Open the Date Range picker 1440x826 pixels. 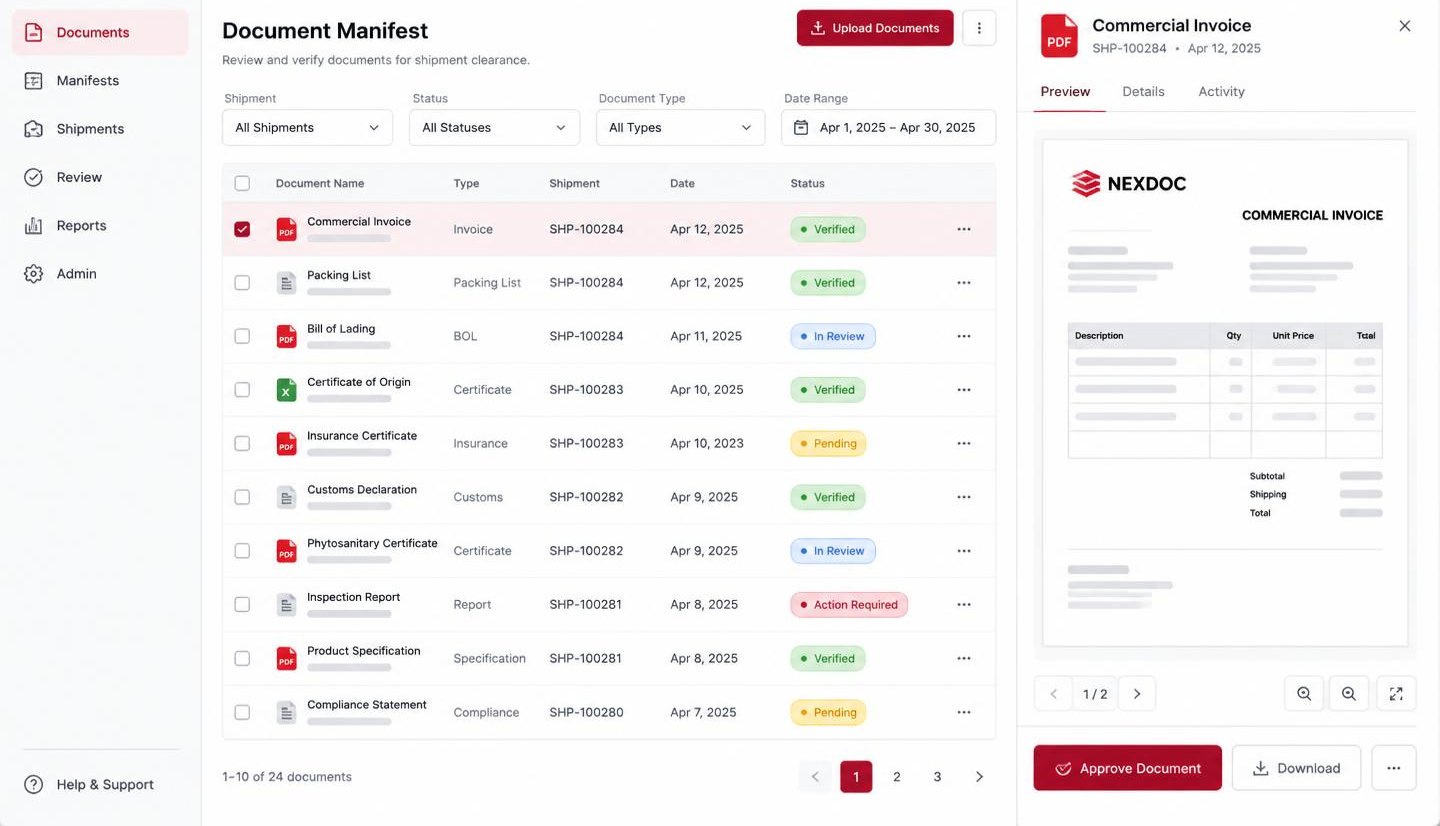[888, 127]
